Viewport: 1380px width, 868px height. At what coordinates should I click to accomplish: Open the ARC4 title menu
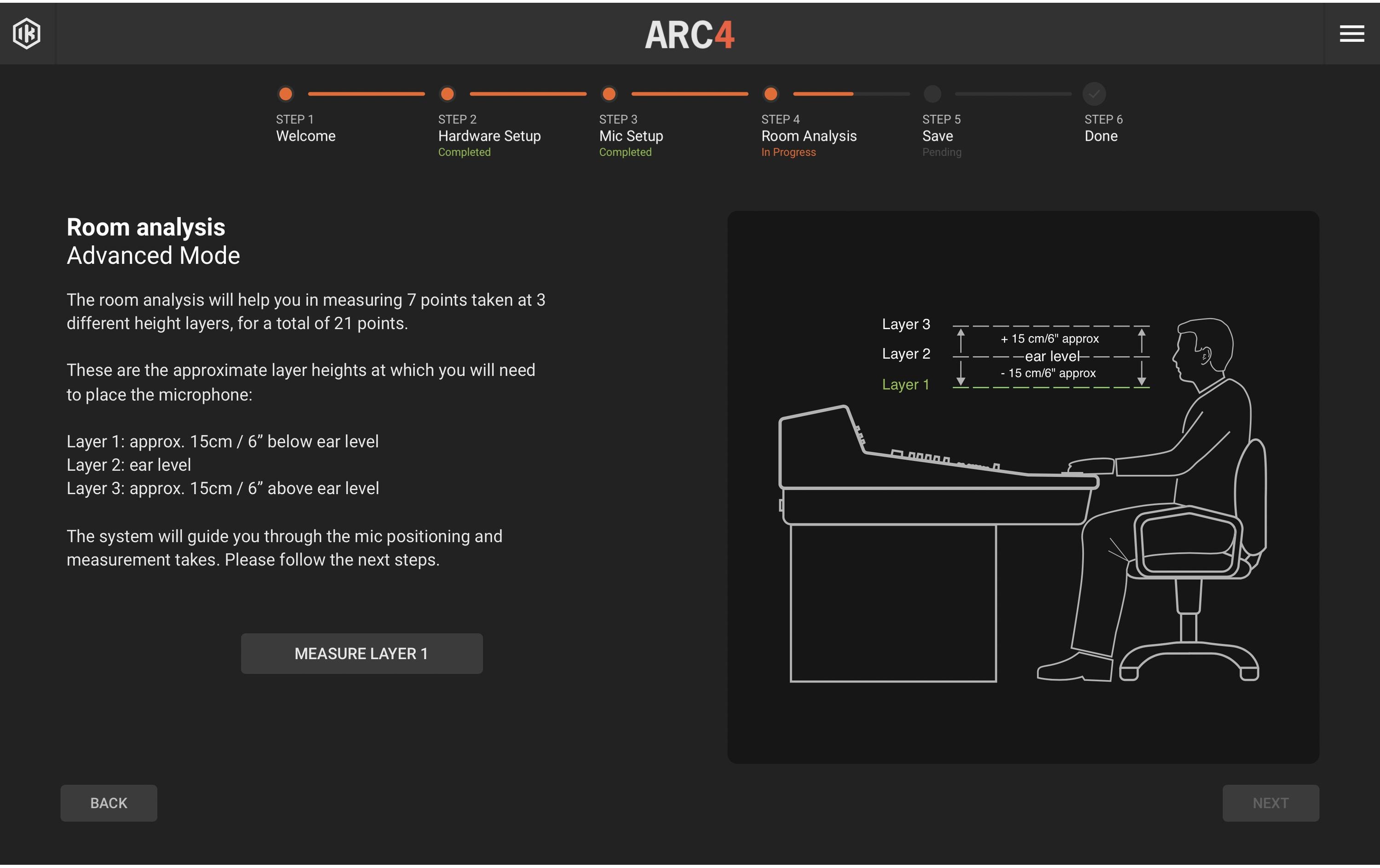(x=690, y=34)
